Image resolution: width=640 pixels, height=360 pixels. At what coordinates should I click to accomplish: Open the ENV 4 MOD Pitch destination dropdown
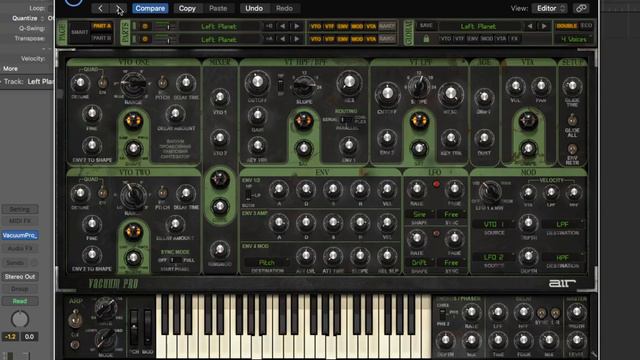point(267,262)
